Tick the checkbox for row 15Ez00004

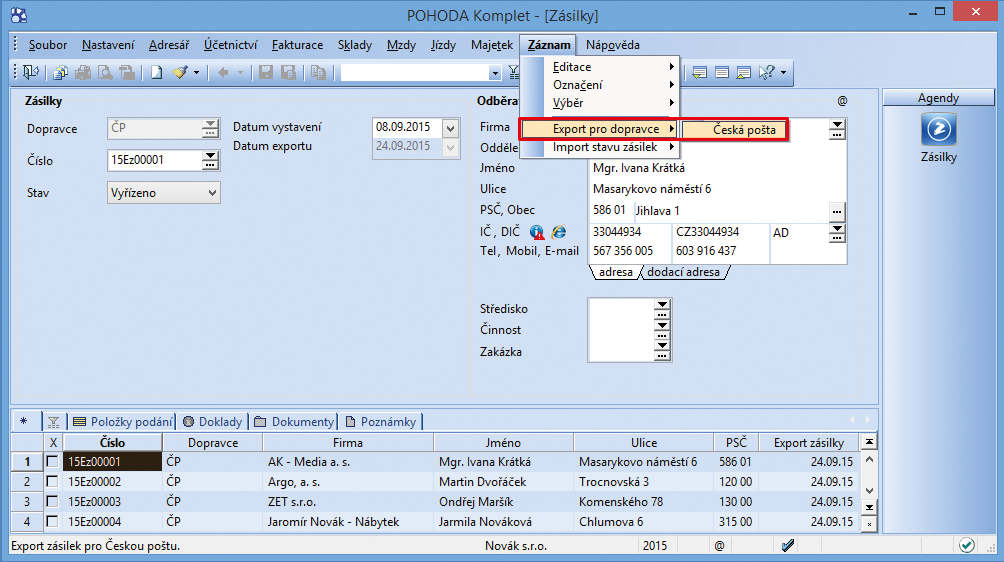tap(53, 521)
